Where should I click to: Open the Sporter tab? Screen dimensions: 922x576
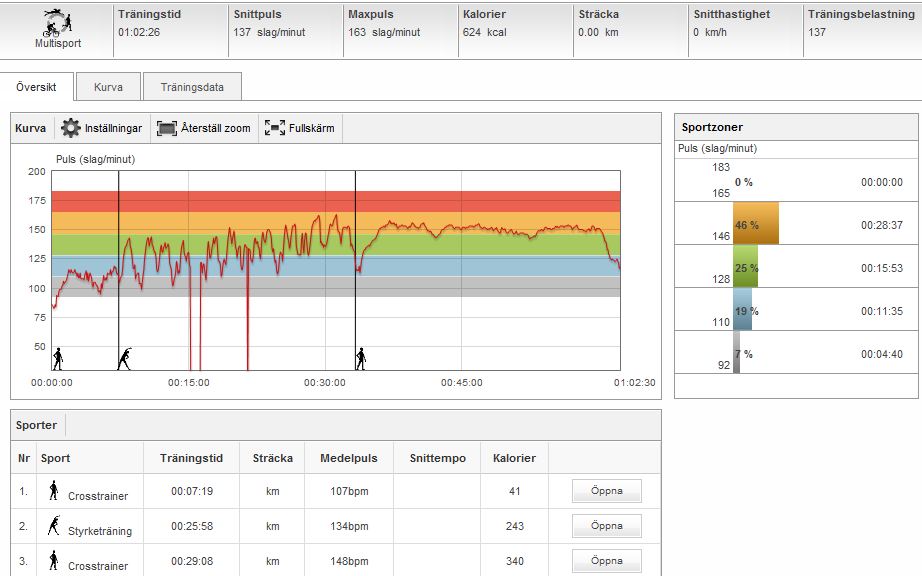[x=37, y=425]
